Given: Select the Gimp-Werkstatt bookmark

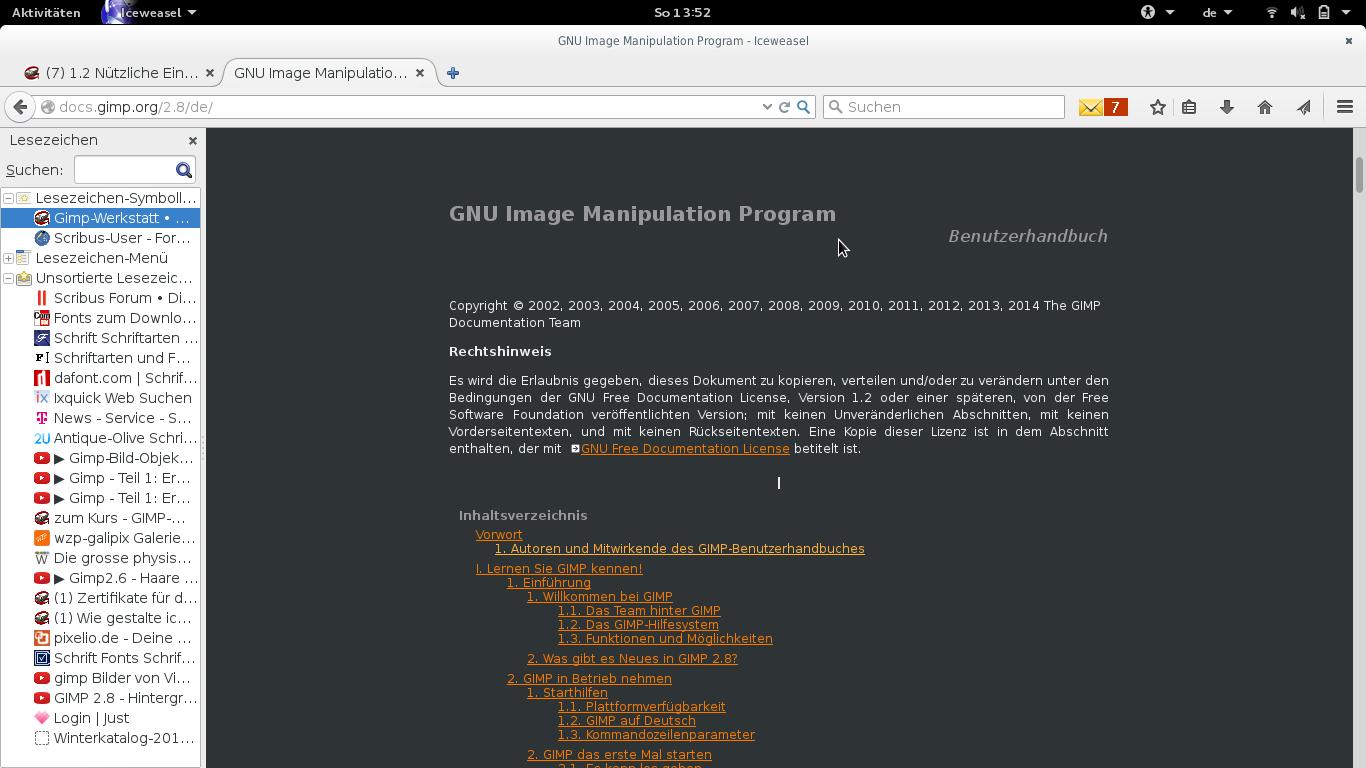Looking at the screenshot, I should point(100,218).
